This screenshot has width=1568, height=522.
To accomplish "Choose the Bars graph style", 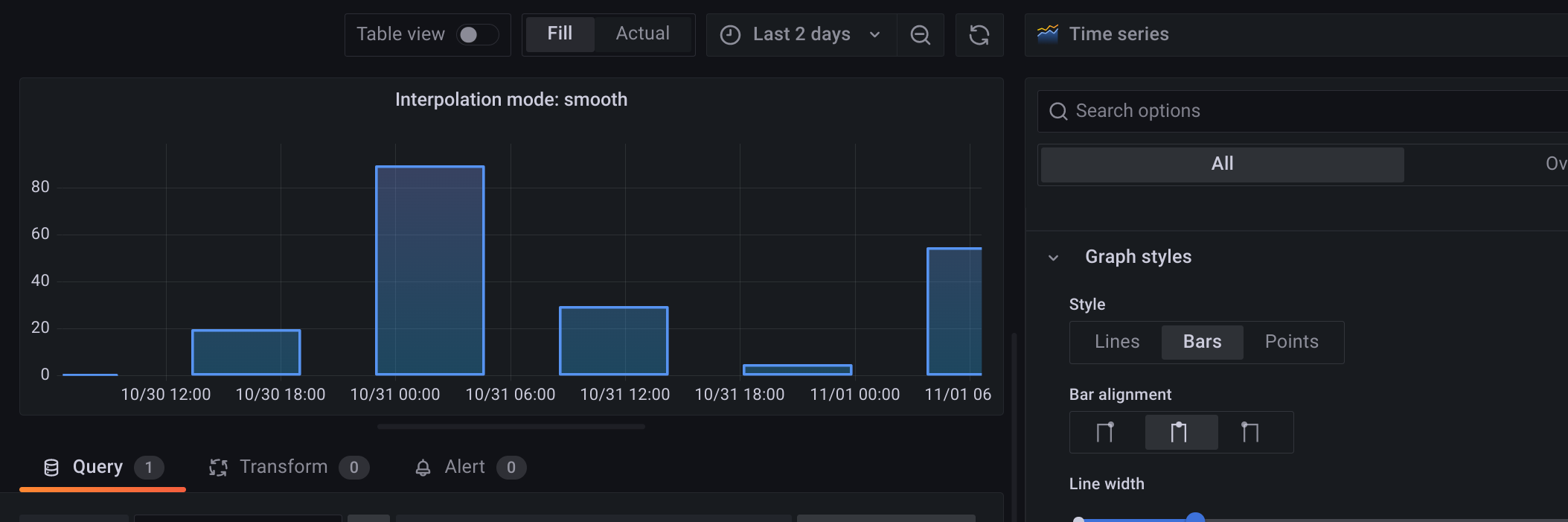I will tap(1202, 342).
